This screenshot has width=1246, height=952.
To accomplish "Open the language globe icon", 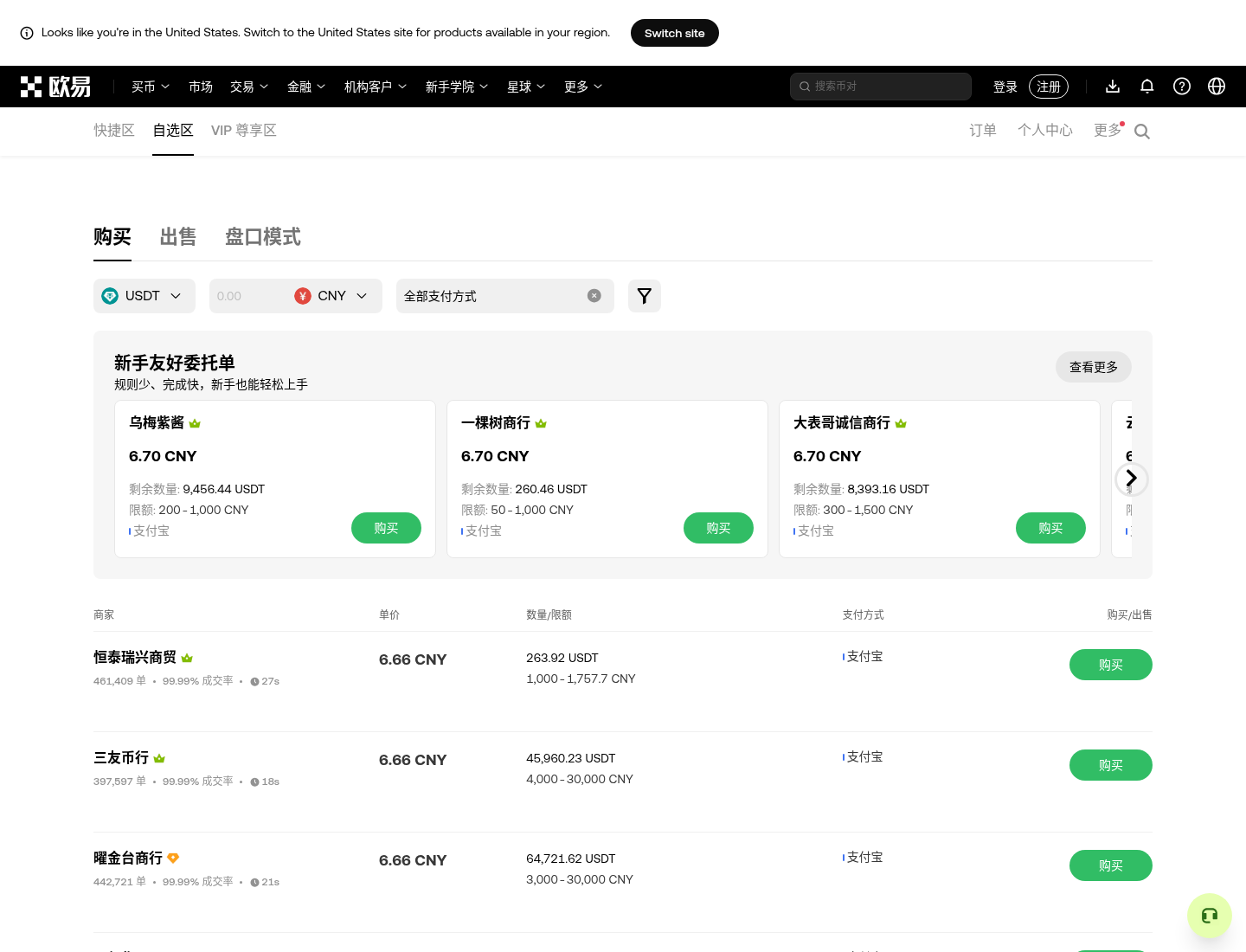I will click(1217, 87).
